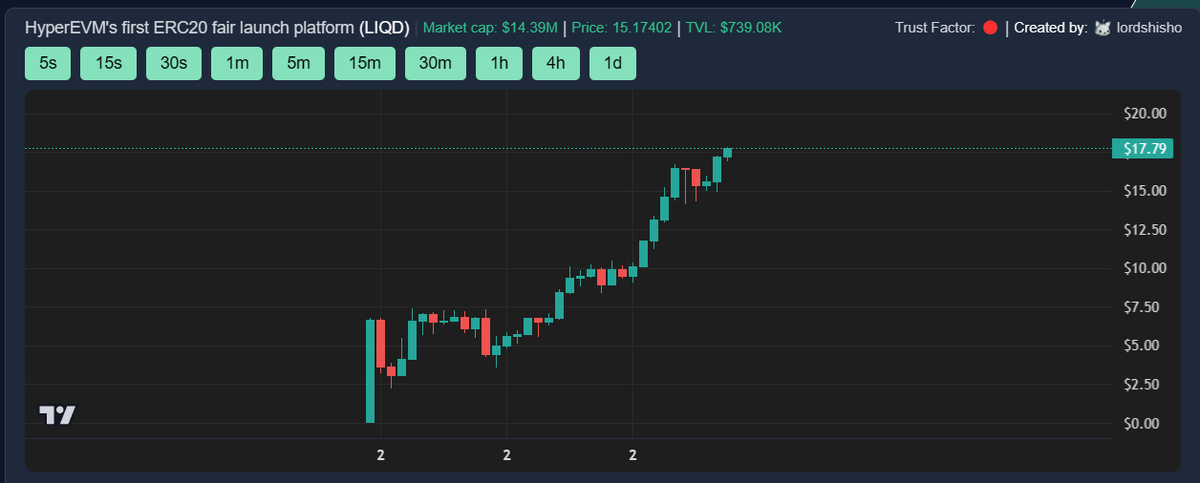Click lordshisho creator avatar icon
This screenshot has height=483, width=1200.
(1102, 27)
